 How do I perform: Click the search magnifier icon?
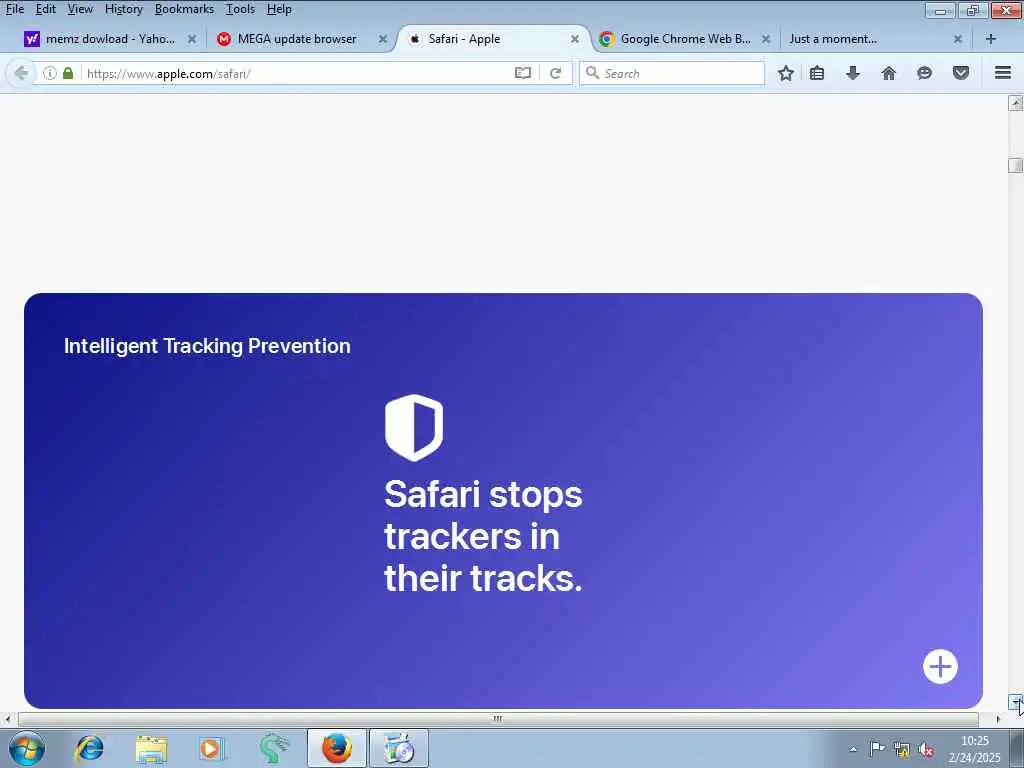click(x=592, y=72)
